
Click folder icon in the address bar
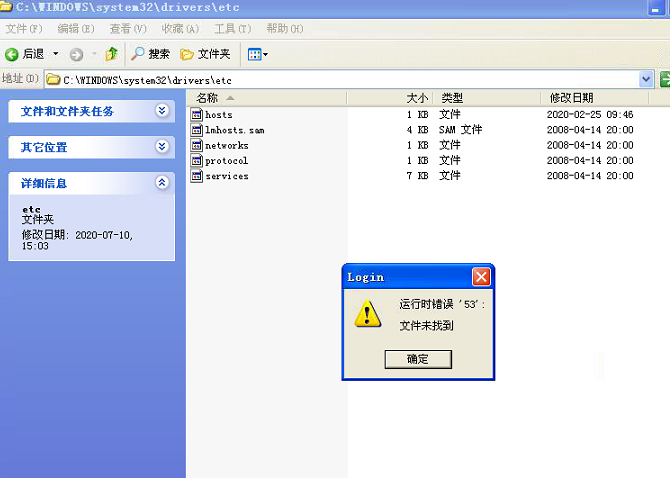53,79
